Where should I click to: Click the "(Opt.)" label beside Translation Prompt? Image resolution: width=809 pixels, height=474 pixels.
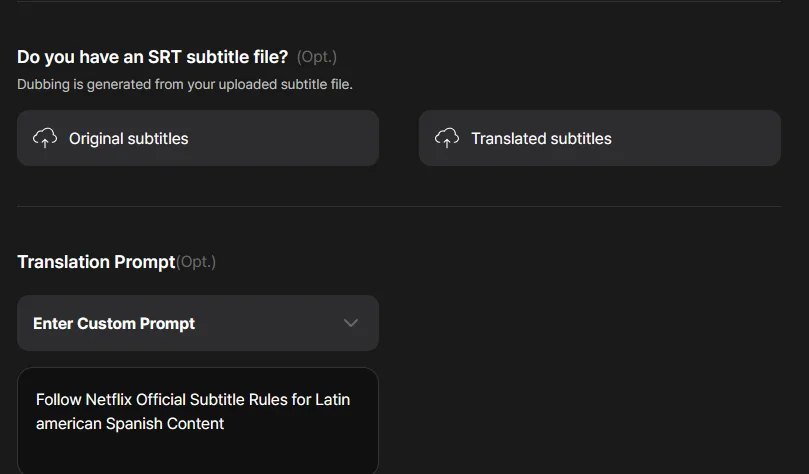coord(196,262)
